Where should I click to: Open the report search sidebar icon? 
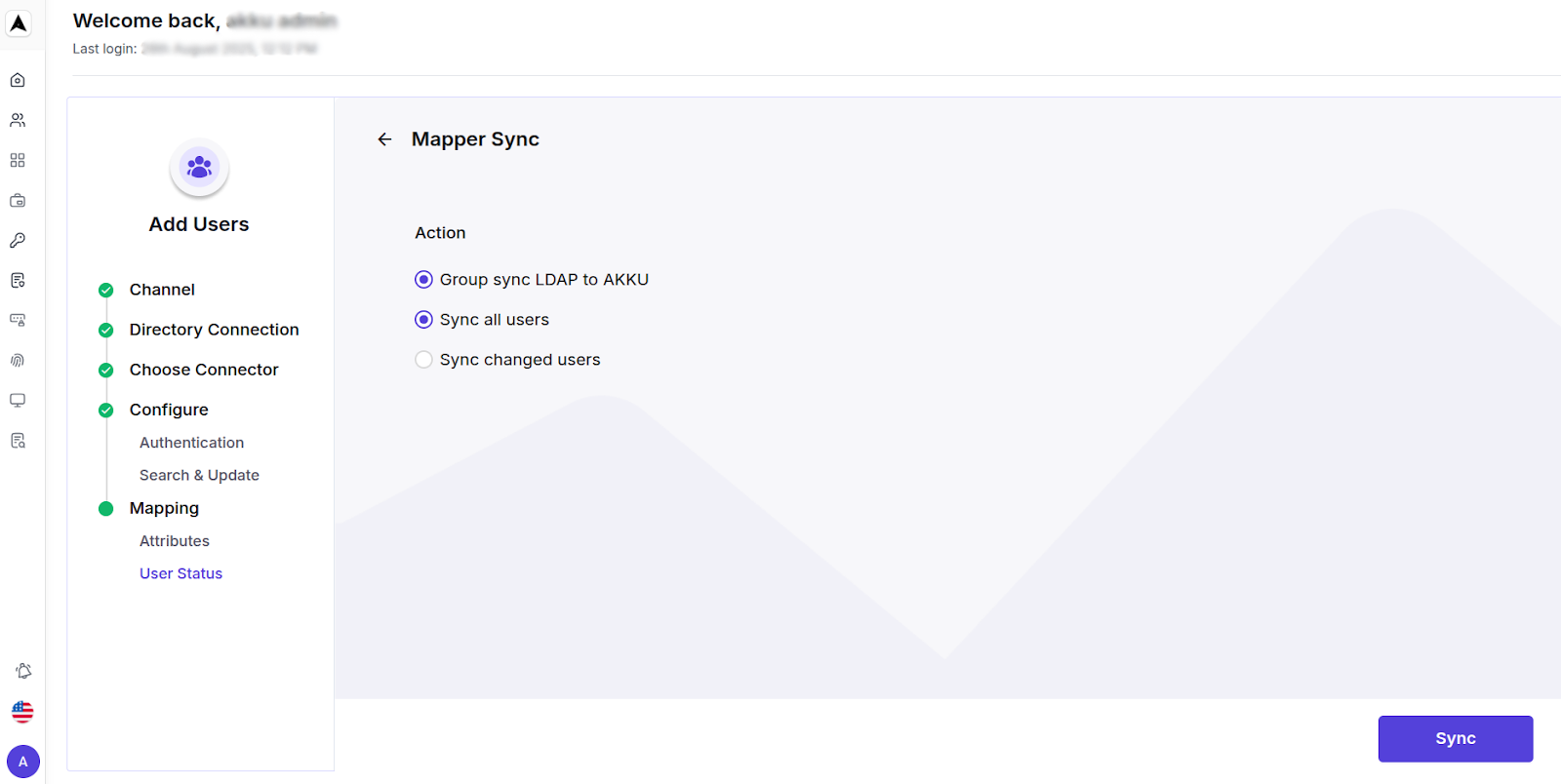click(x=18, y=441)
